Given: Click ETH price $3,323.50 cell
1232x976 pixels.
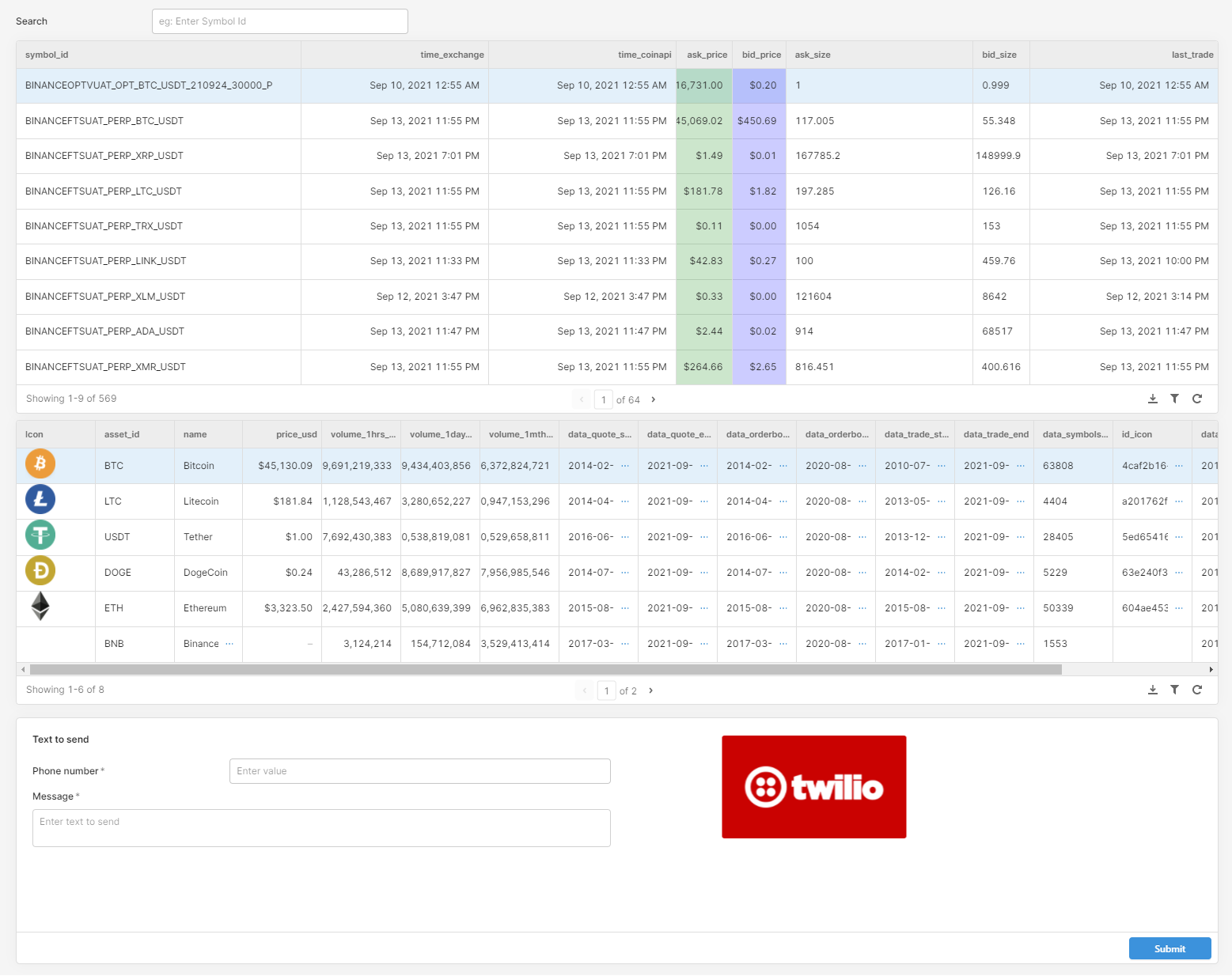Looking at the screenshot, I should [x=282, y=608].
